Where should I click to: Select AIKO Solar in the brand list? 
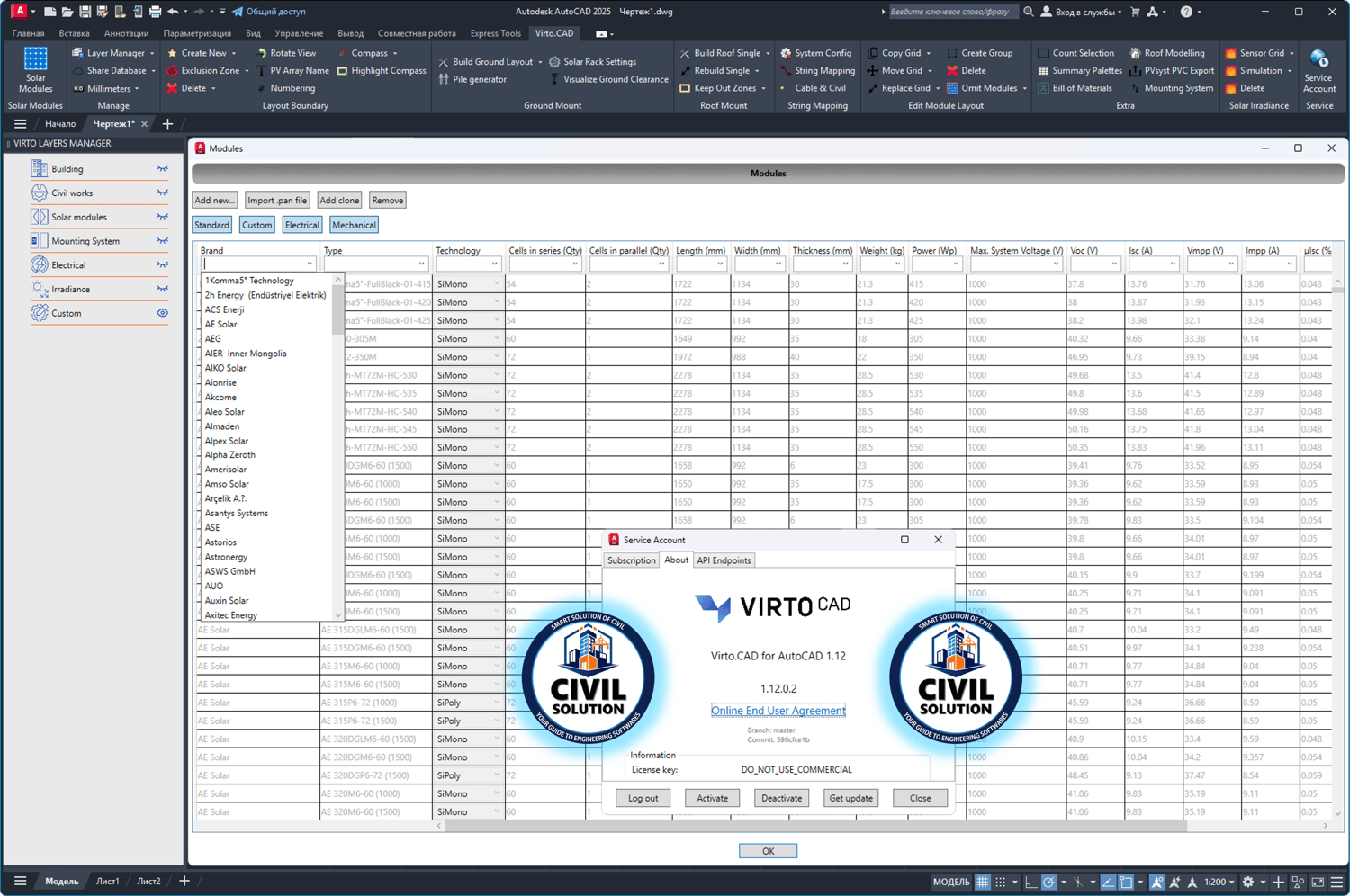click(225, 368)
